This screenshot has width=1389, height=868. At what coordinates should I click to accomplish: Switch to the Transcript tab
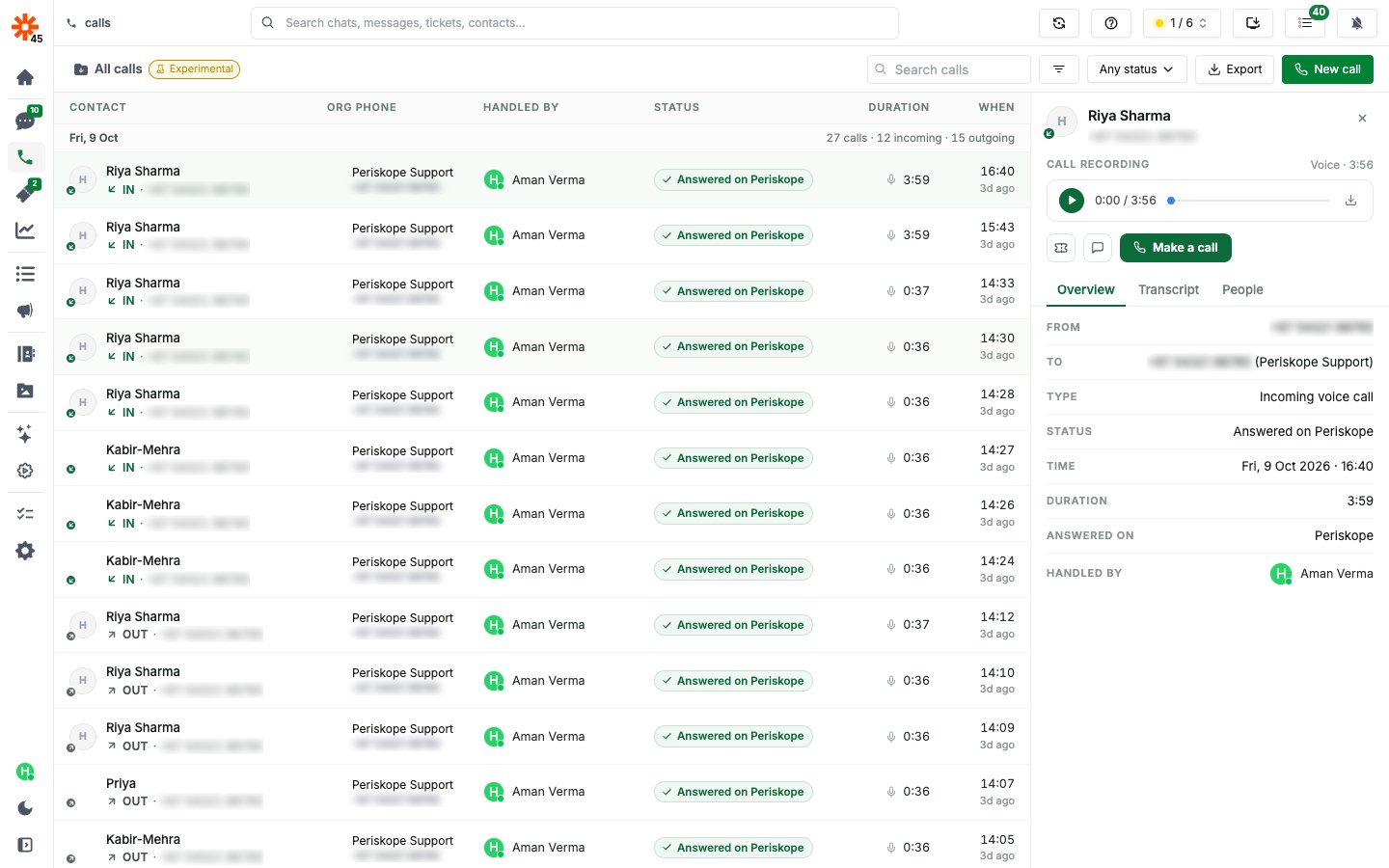(1168, 289)
